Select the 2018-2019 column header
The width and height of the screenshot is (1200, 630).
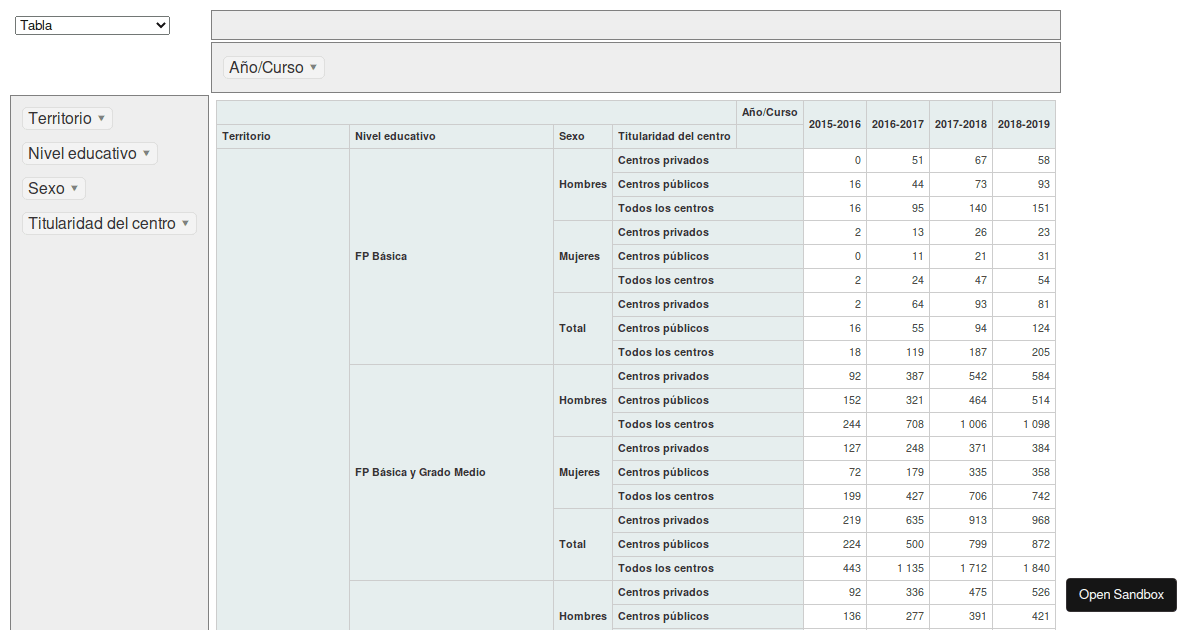click(x=1023, y=124)
